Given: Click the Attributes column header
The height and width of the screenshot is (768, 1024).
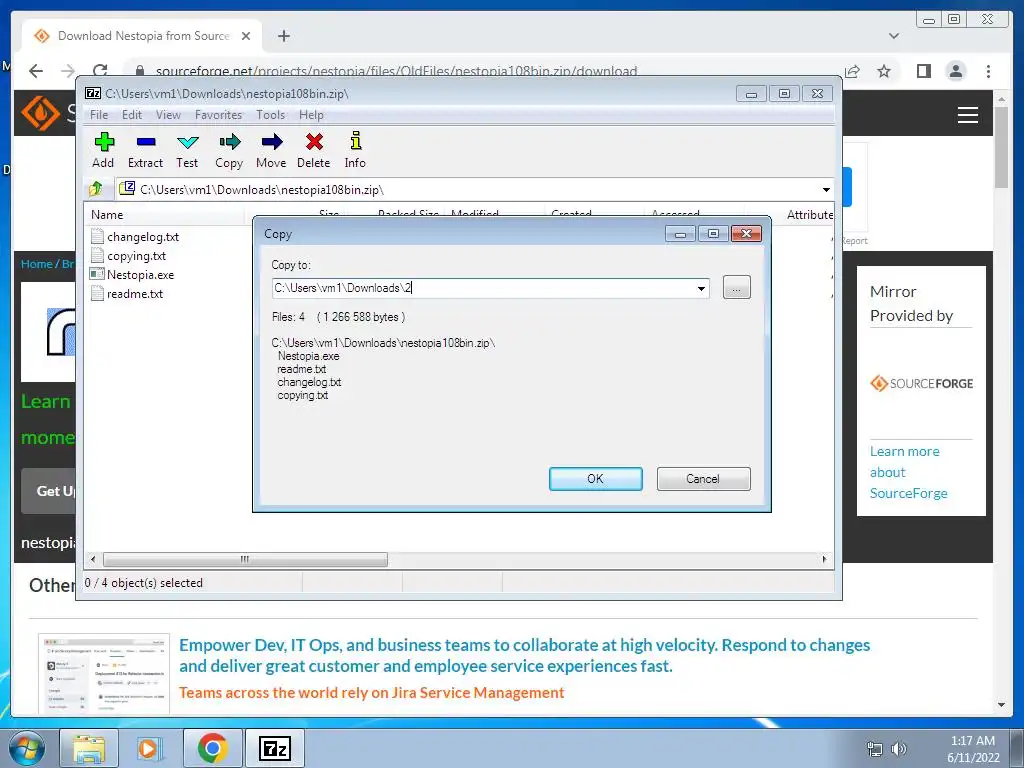Looking at the screenshot, I should pyautogui.click(x=809, y=214).
